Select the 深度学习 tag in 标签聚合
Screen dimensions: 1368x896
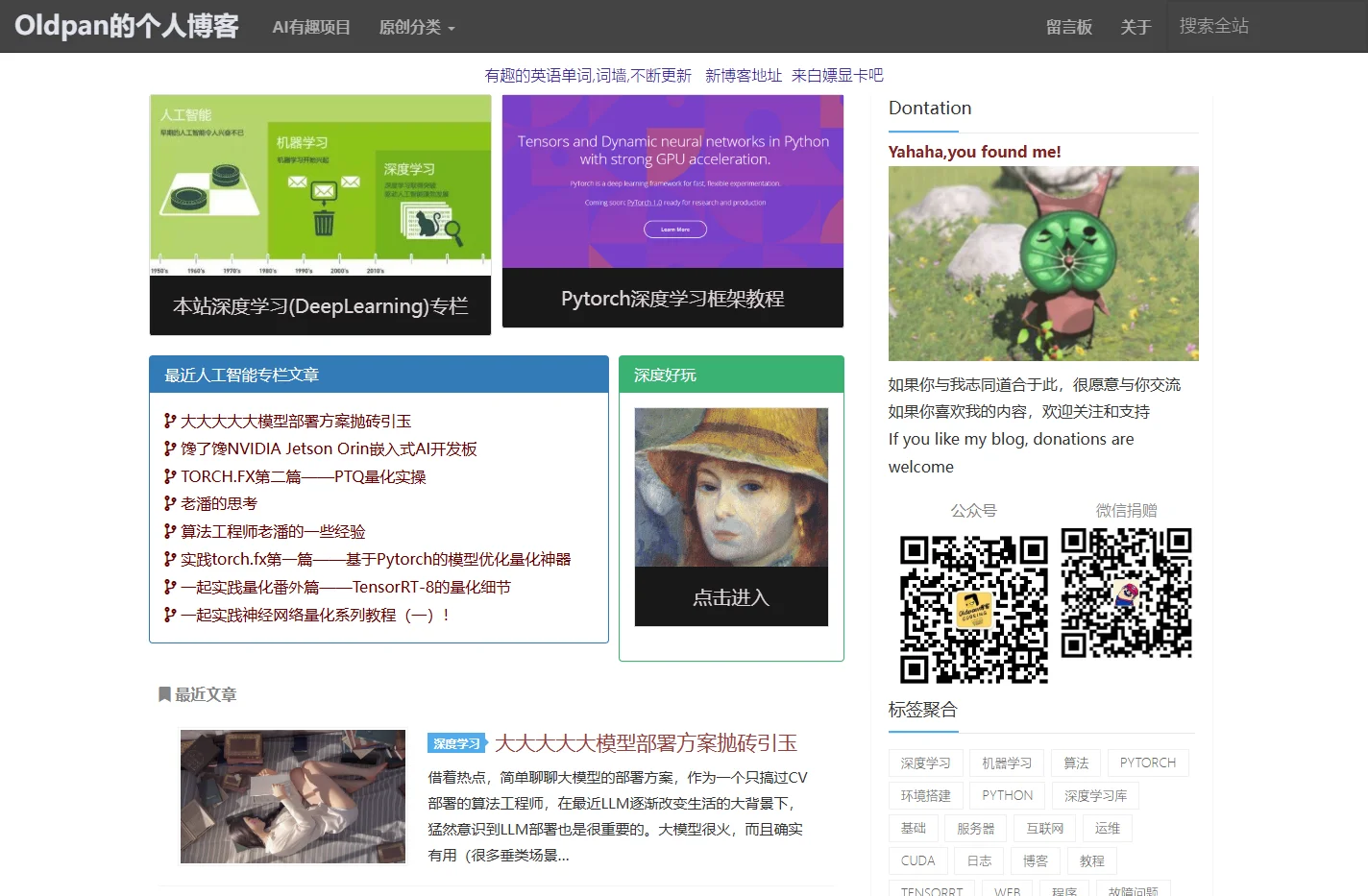pos(925,763)
